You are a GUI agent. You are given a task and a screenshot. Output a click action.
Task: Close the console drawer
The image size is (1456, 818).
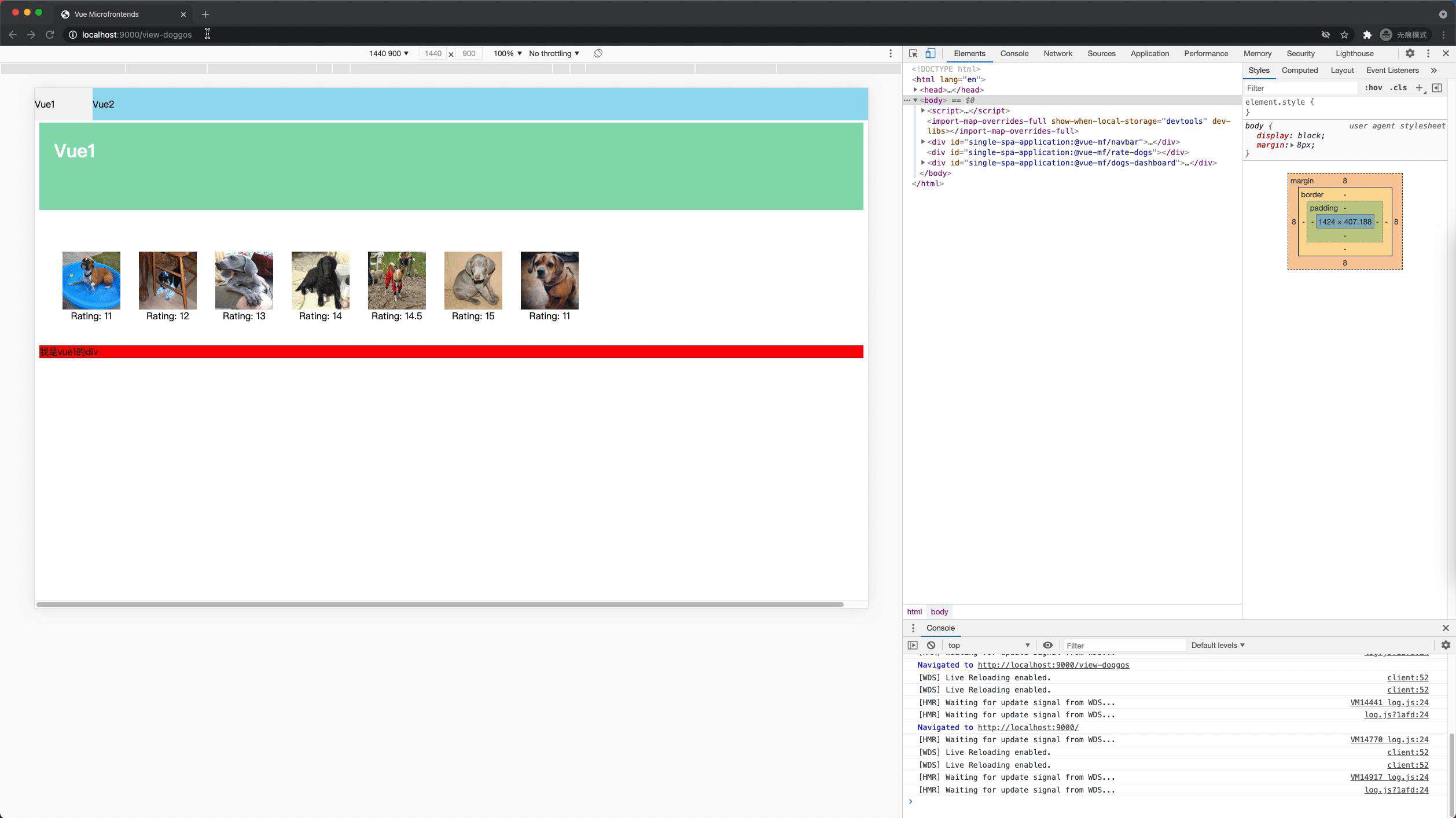pyautogui.click(x=1446, y=628)
